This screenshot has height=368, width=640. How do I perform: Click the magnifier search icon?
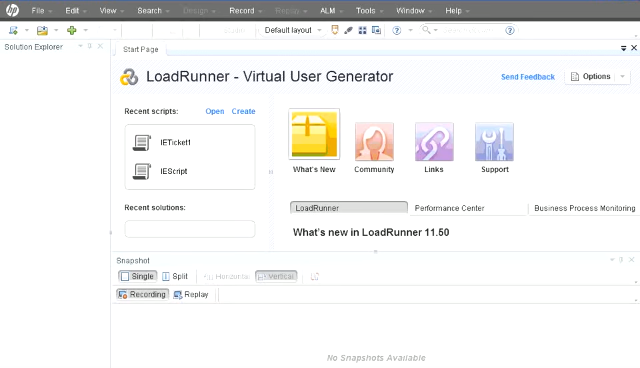click(x=426, y=30)
